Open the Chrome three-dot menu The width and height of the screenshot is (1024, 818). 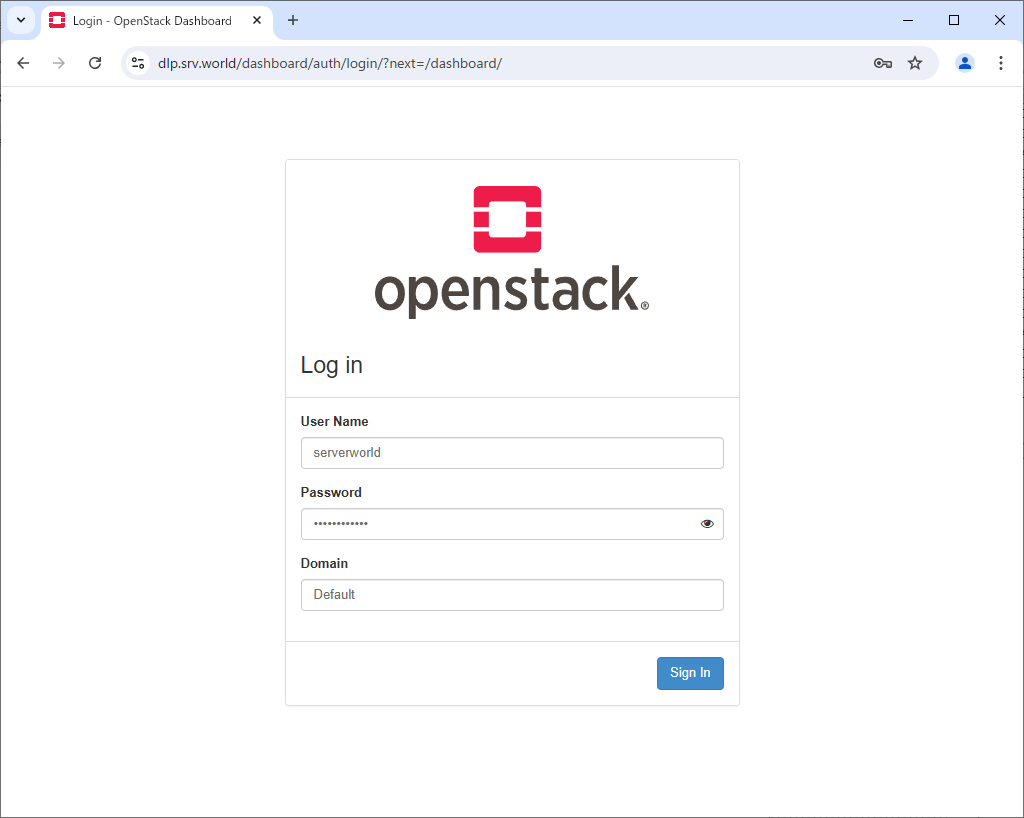point(1000,63)
